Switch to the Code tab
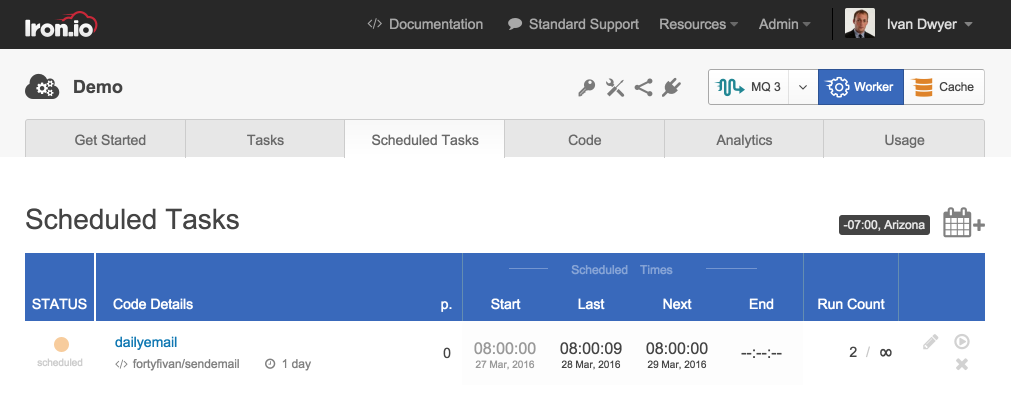The image size is (1011, 402). (584, 140)
